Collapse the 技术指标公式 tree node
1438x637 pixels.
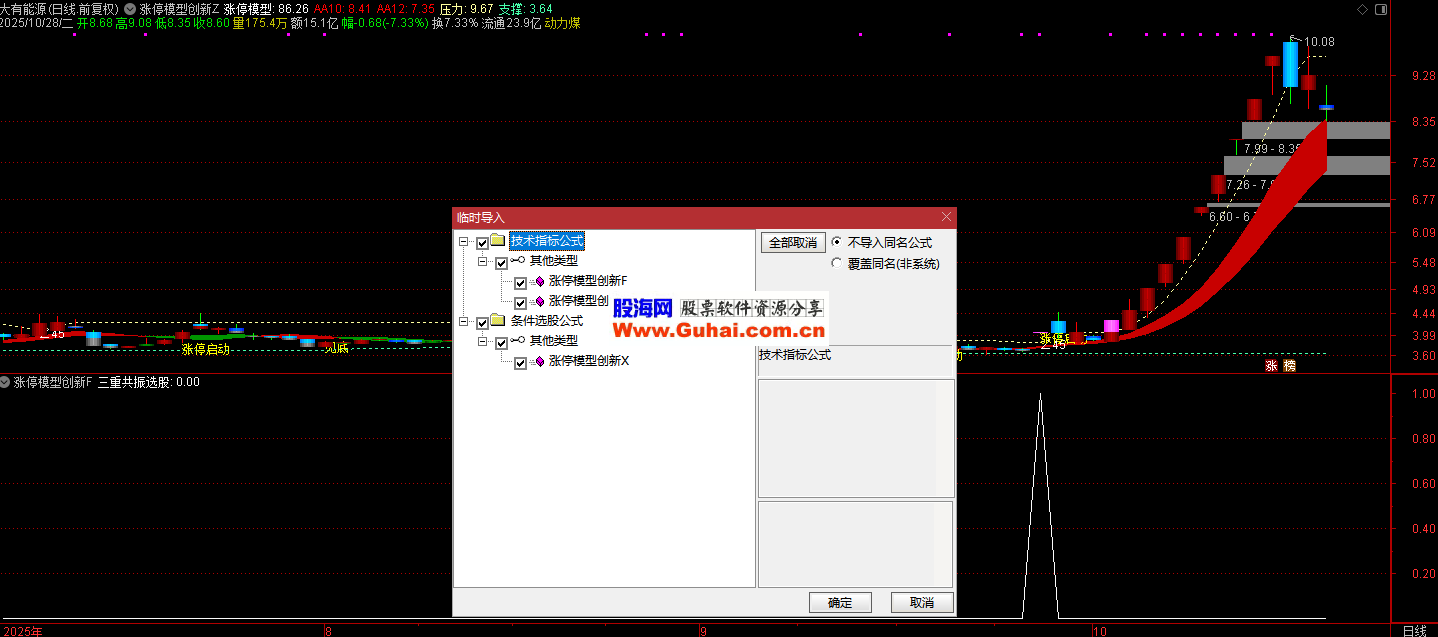(x=464, y=242)
